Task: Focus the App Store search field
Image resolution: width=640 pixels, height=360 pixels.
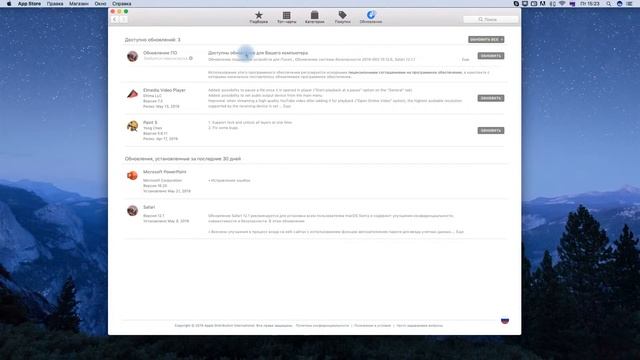Action: [x=490, y=19]
